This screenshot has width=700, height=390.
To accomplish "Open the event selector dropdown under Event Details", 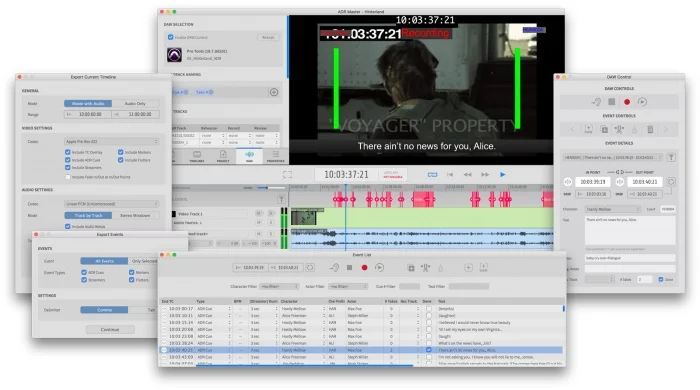I will click(x=613, y=157).
